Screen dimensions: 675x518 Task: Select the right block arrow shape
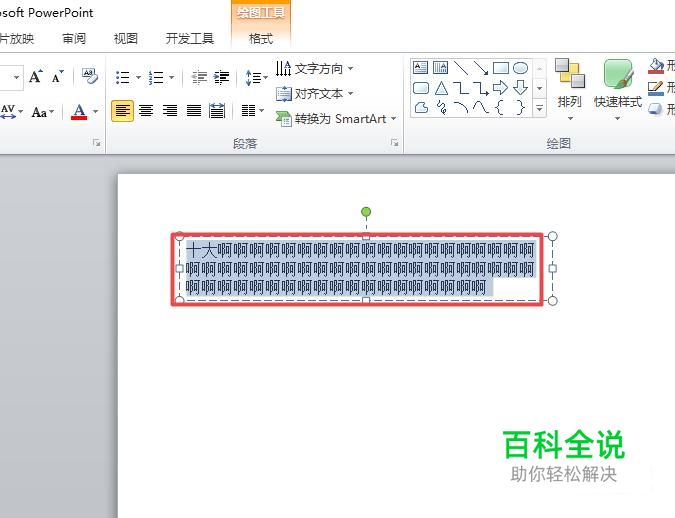click(x=500, y=88)
